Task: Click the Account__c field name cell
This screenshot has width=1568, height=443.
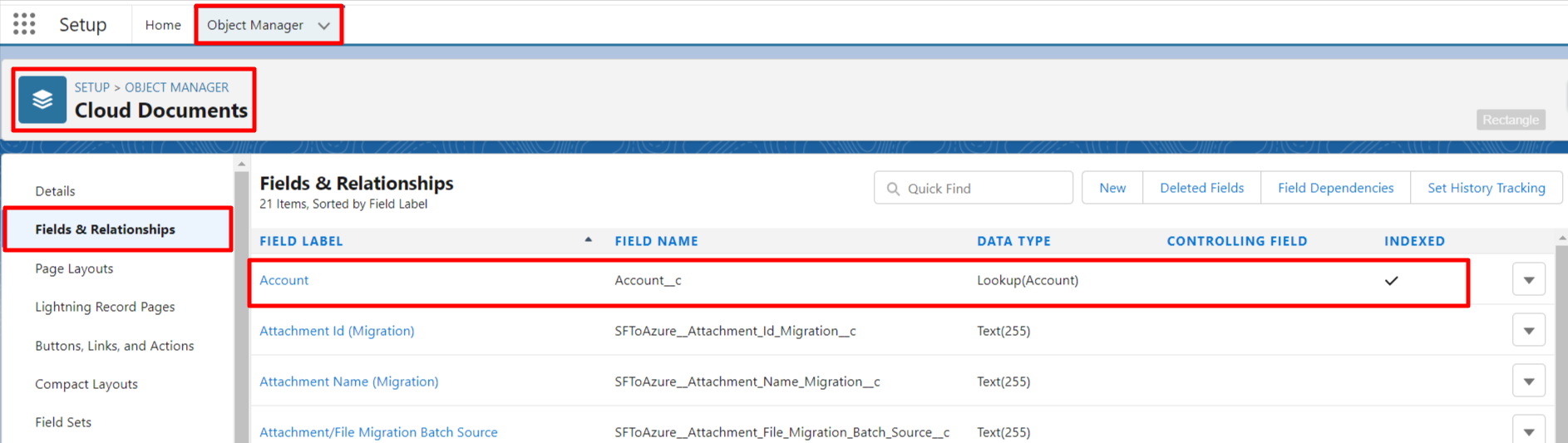Action: point(648,280)
